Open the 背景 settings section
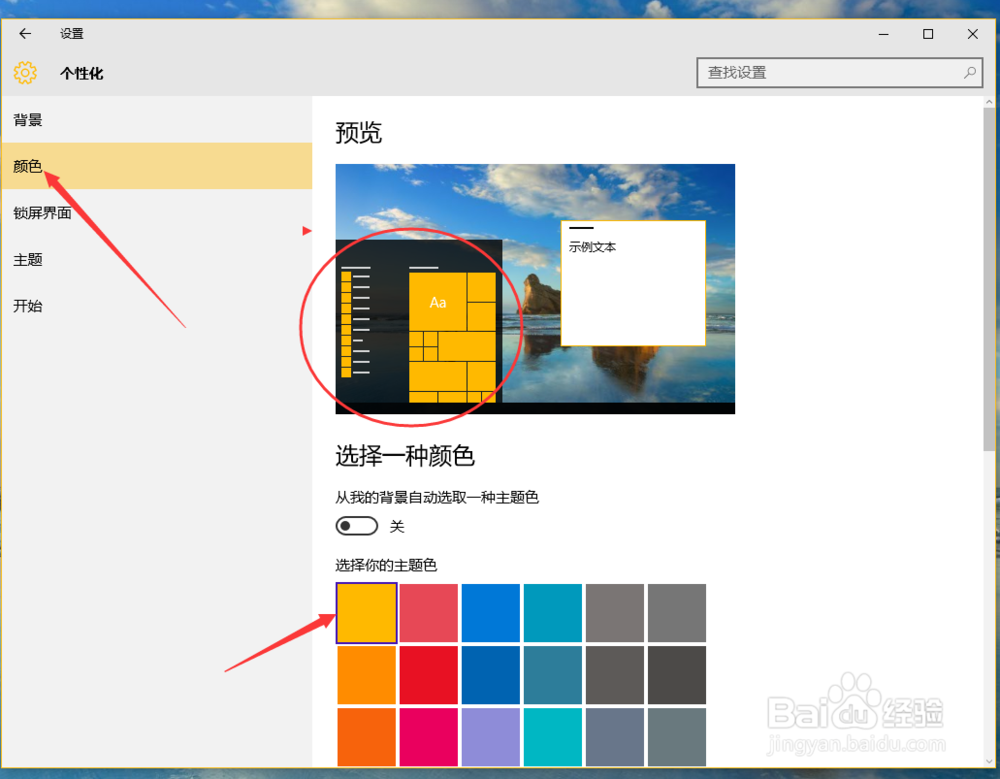 click(27, 120)
